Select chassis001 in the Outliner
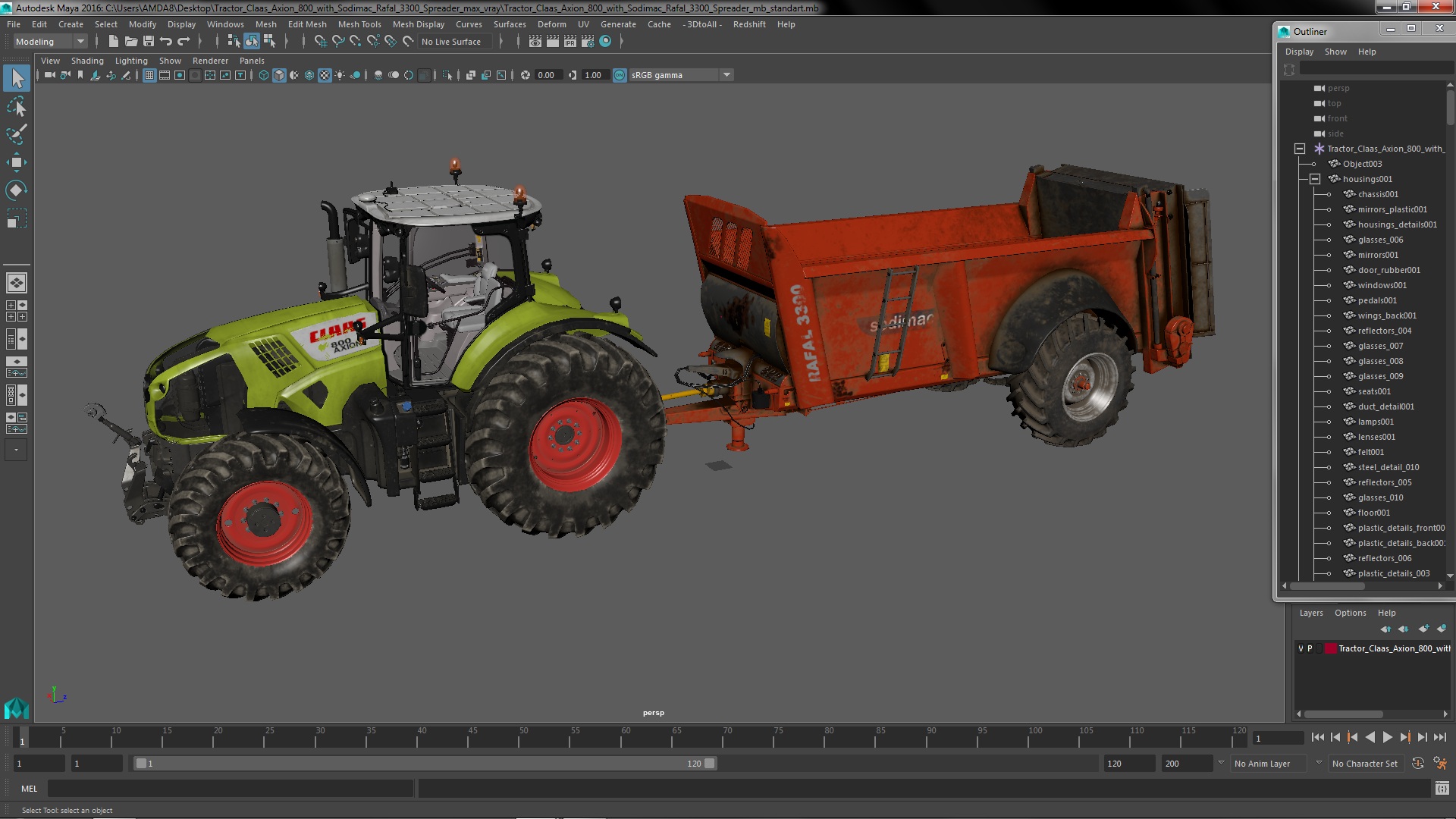The height and width of the screenshot is (819, 1456). [1378, 194]
